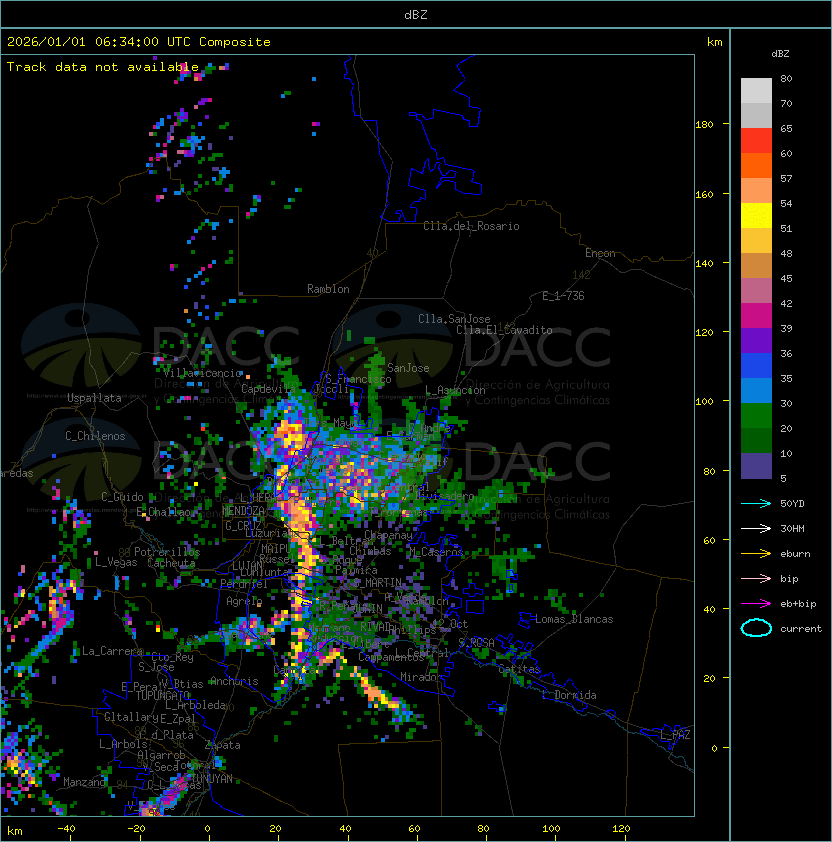Select the bright yellow 54 dBZ swatch
This screenshot has width=832, height=842.
click(756, 216)
